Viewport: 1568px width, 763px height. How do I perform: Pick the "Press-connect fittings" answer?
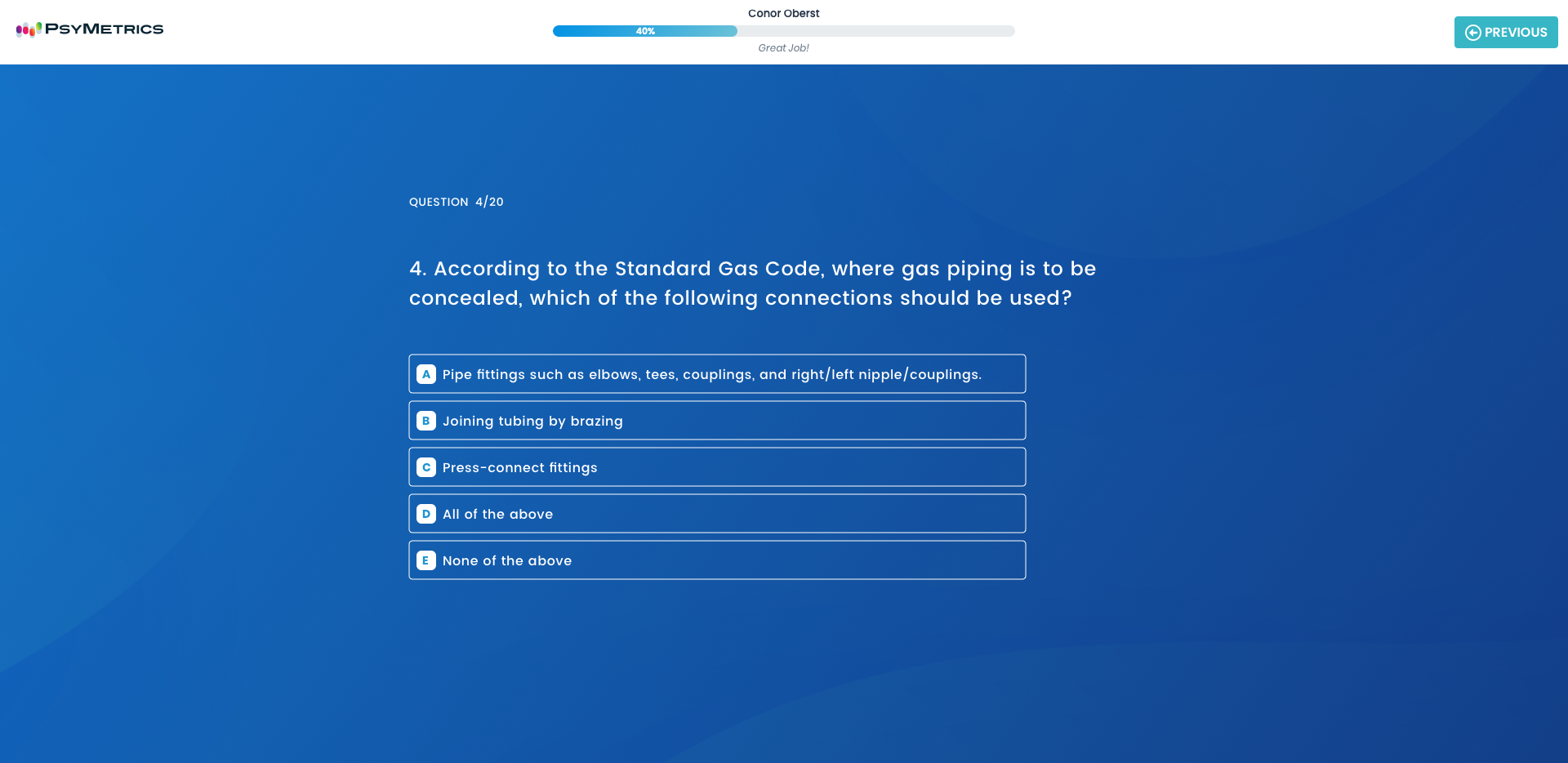click(519, 467)
